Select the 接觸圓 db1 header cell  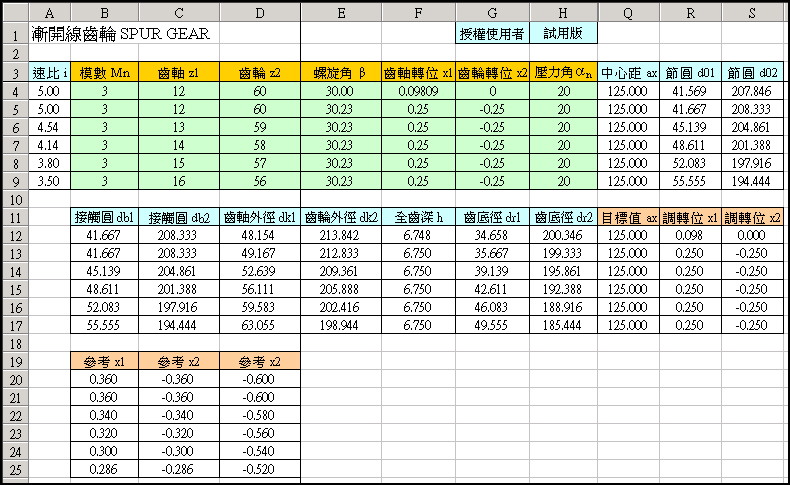point(104,218)
